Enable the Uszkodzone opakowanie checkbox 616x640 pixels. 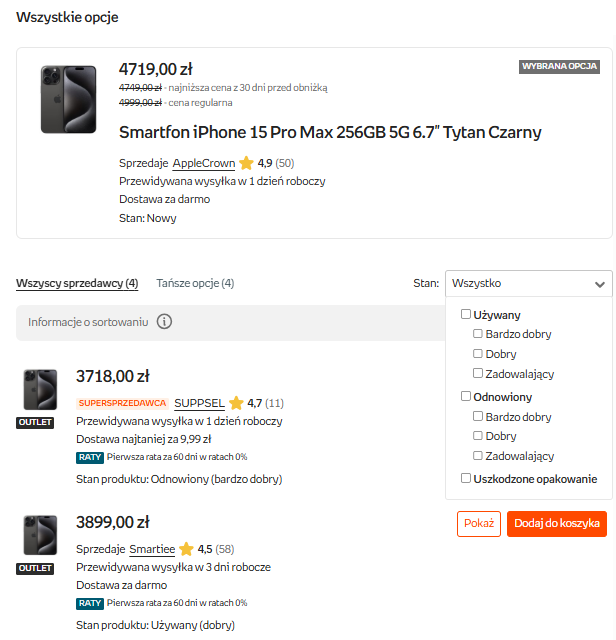click(x=466, y=478)
